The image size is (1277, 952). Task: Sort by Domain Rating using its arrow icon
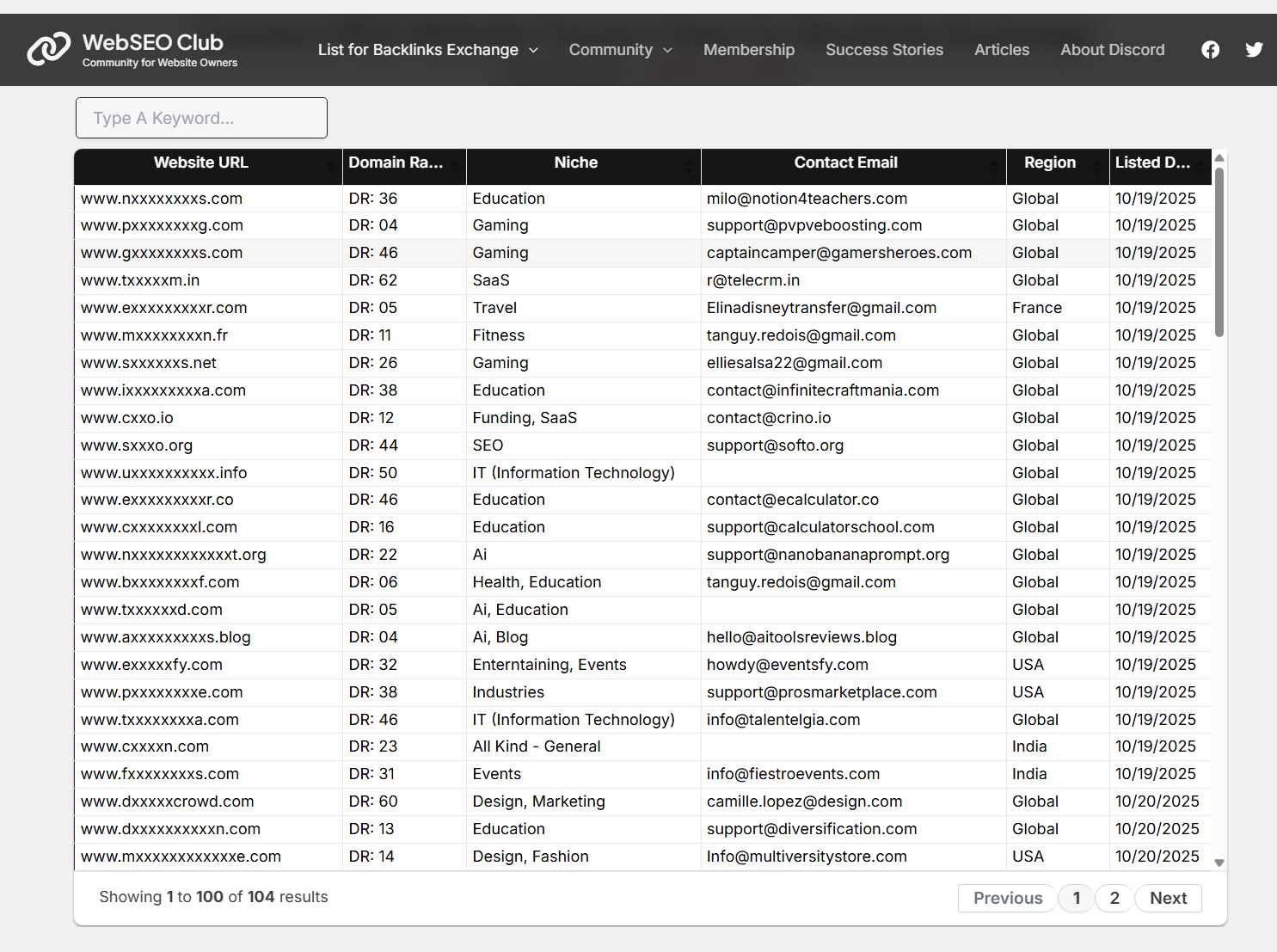click(452, 169)
